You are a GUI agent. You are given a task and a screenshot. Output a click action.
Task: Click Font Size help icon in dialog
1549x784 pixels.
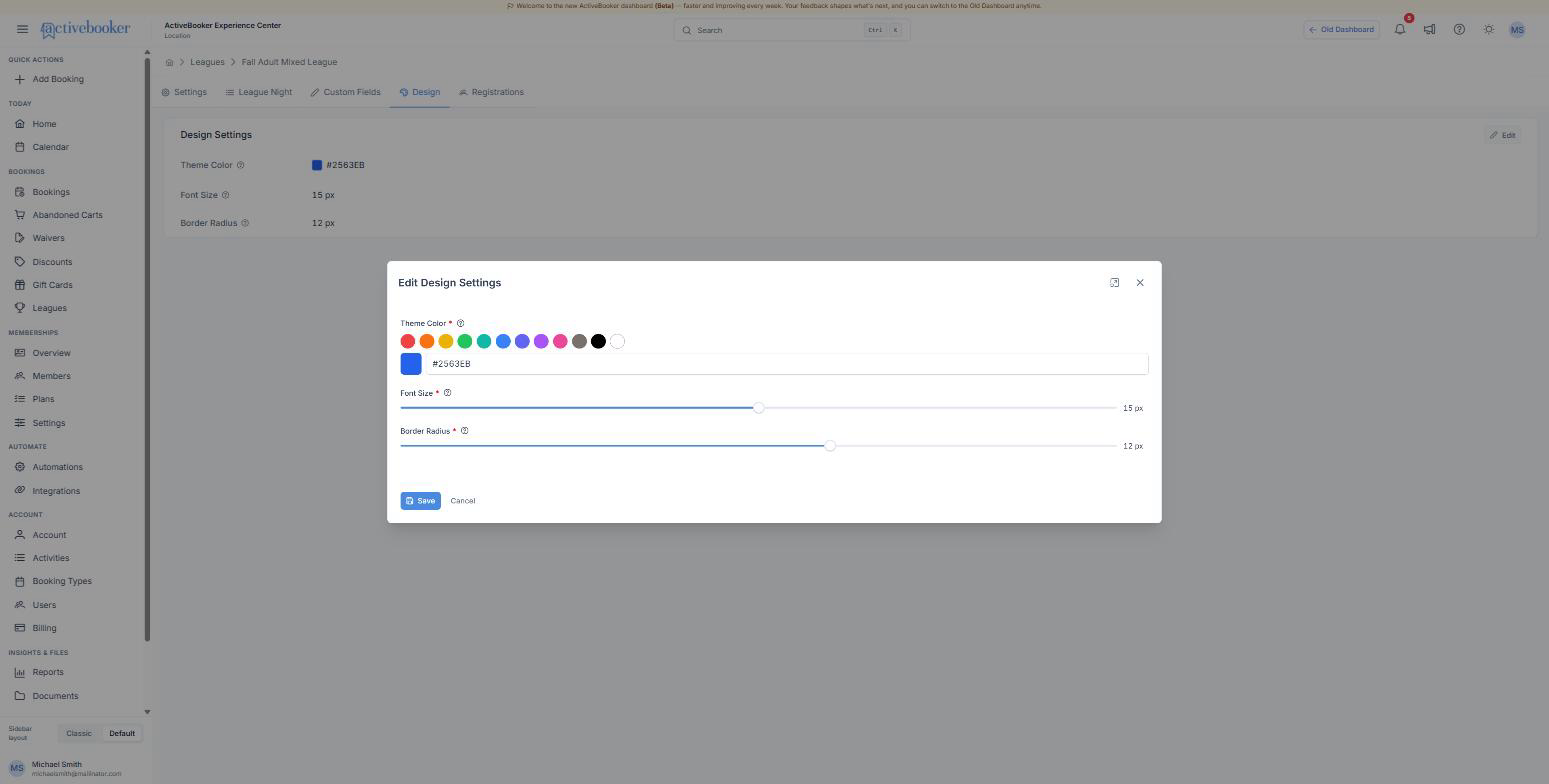click(447, 393)
